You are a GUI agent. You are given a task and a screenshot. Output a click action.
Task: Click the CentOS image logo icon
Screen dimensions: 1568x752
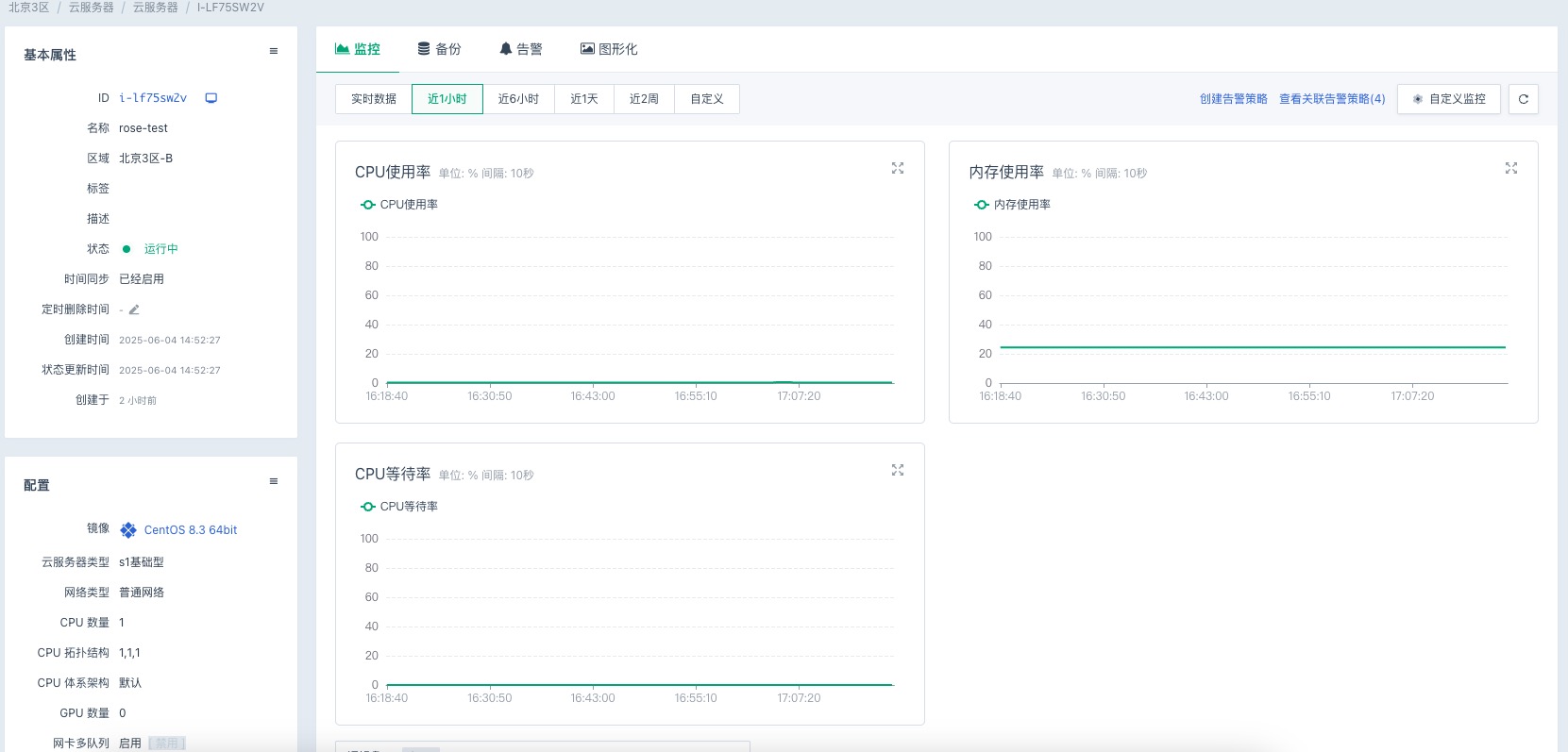(x=128, y=530)
